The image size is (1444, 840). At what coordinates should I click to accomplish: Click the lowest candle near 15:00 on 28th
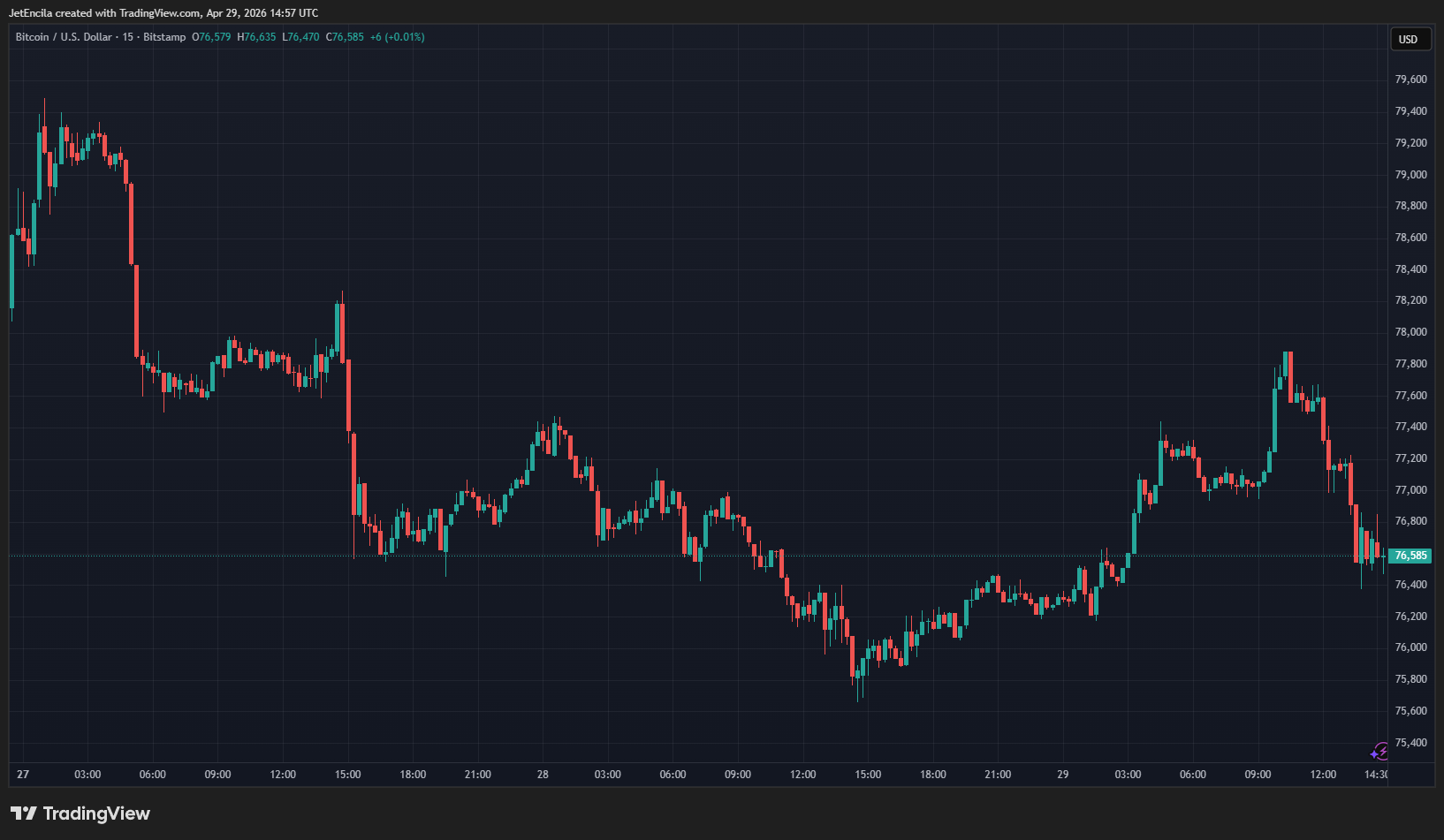(x=859, y=680)
